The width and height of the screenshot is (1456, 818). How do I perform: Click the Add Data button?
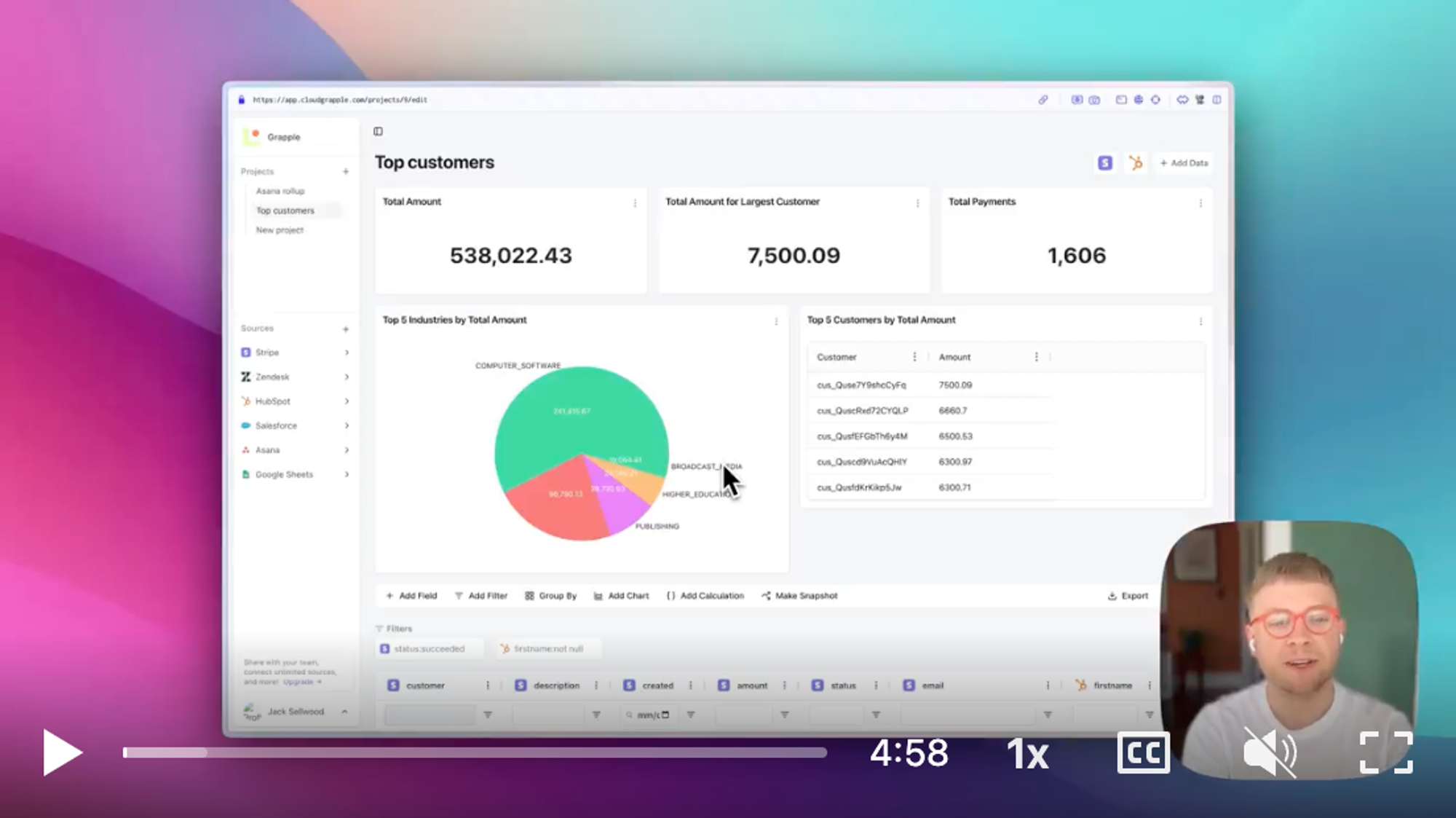pos(1184,163)
